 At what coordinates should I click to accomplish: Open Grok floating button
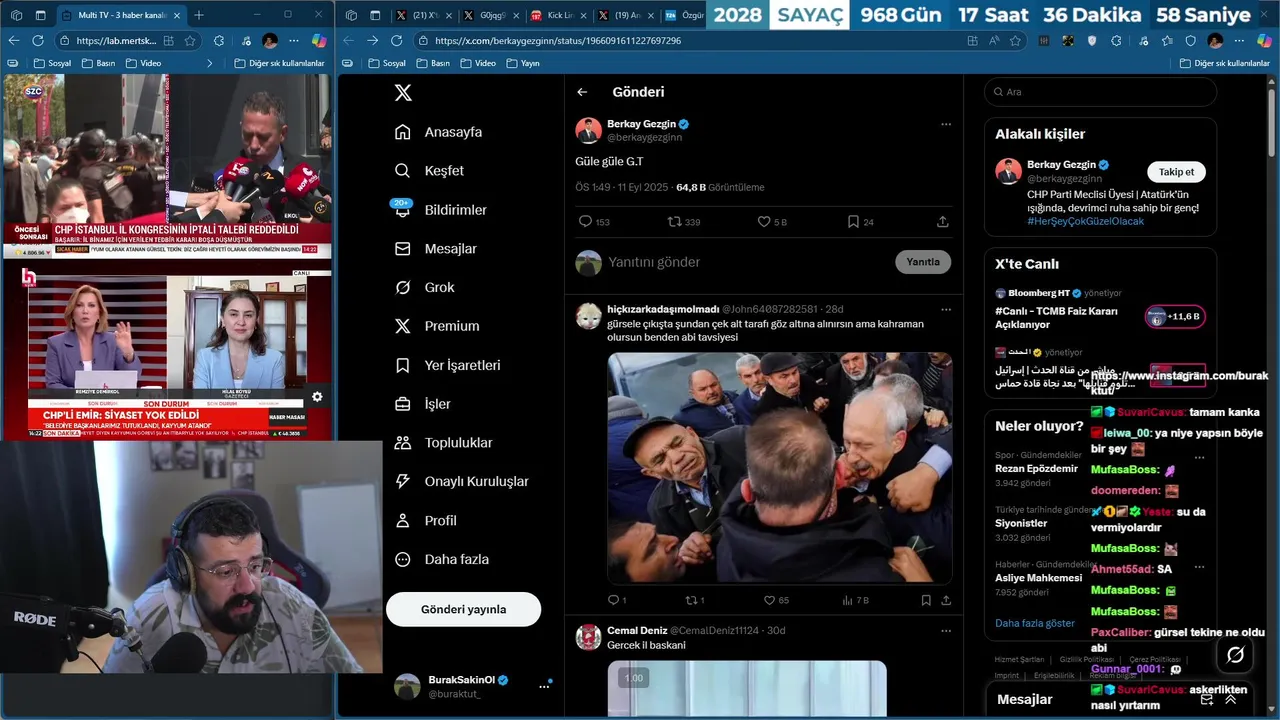click(x=1235, y=655)
